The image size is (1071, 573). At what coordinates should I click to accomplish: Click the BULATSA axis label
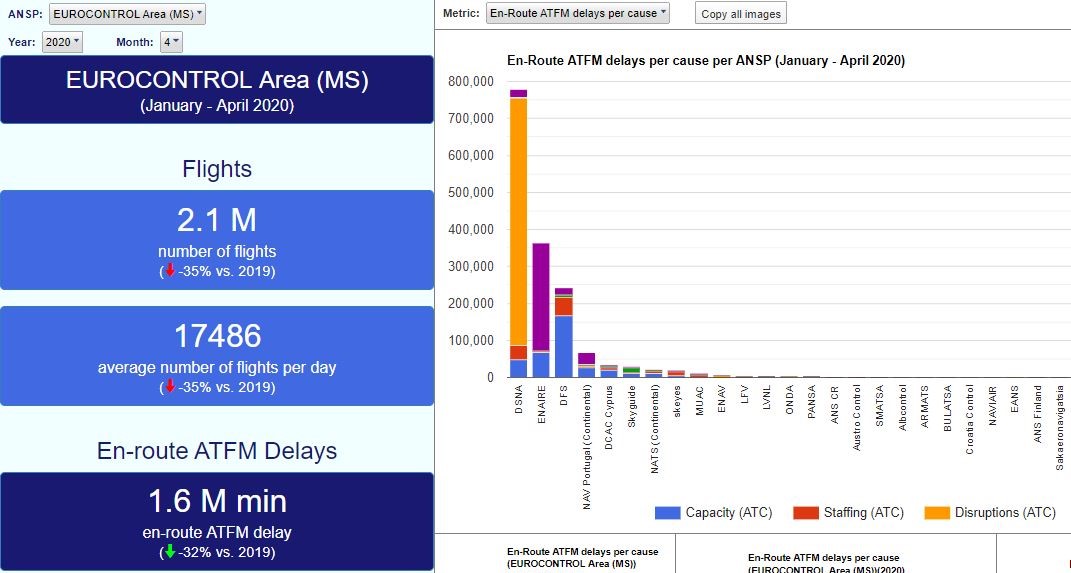947,408
